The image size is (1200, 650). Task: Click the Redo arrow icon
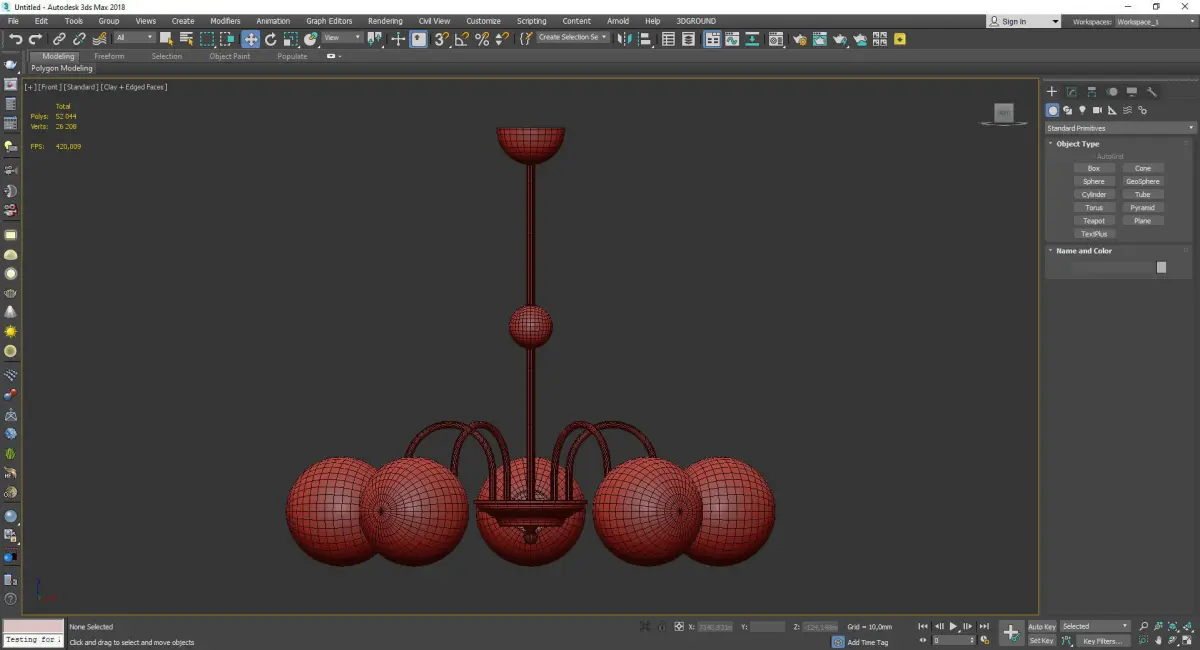pyautogui.click(x=35, y=39)
